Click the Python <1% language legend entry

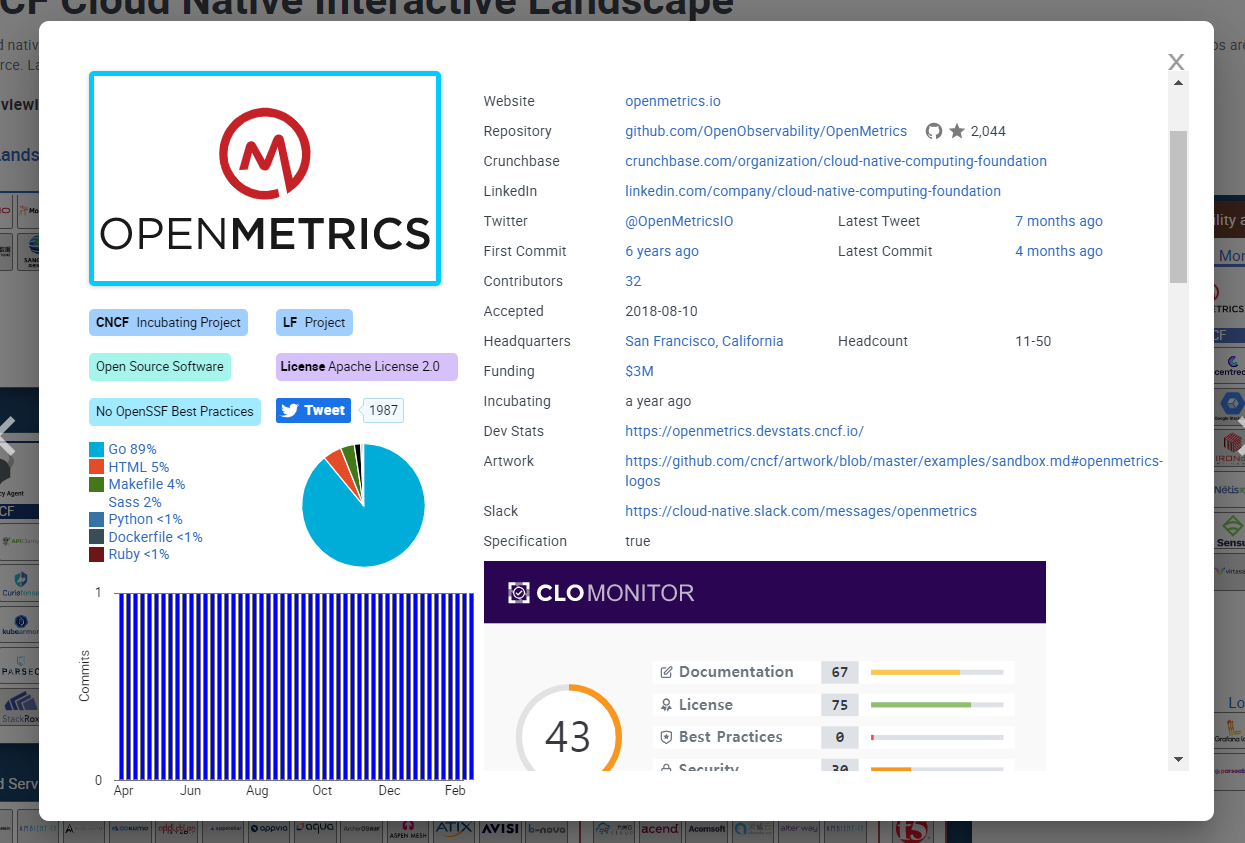point(136,519)
